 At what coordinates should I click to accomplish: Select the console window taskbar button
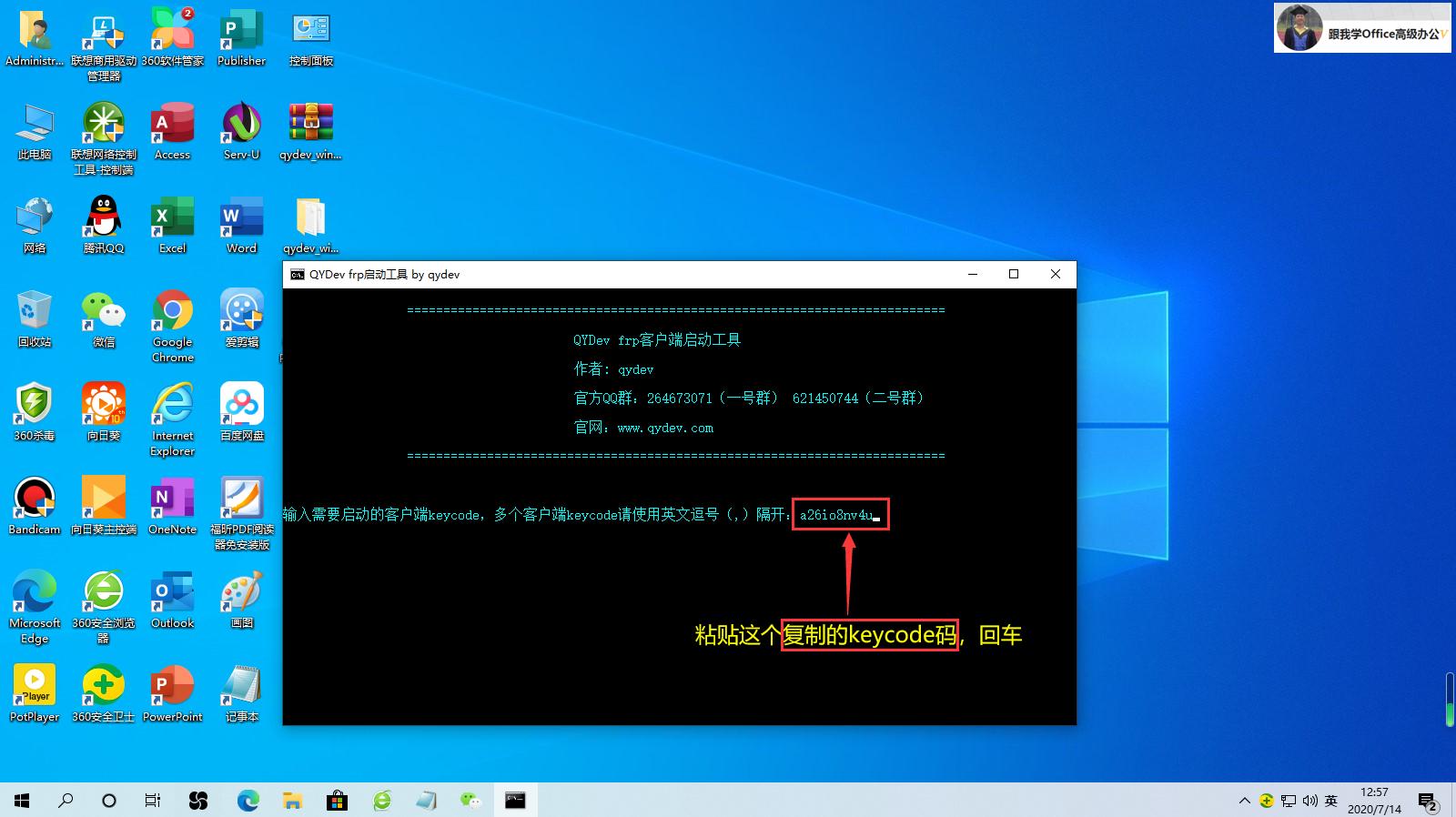click(515, 801)
